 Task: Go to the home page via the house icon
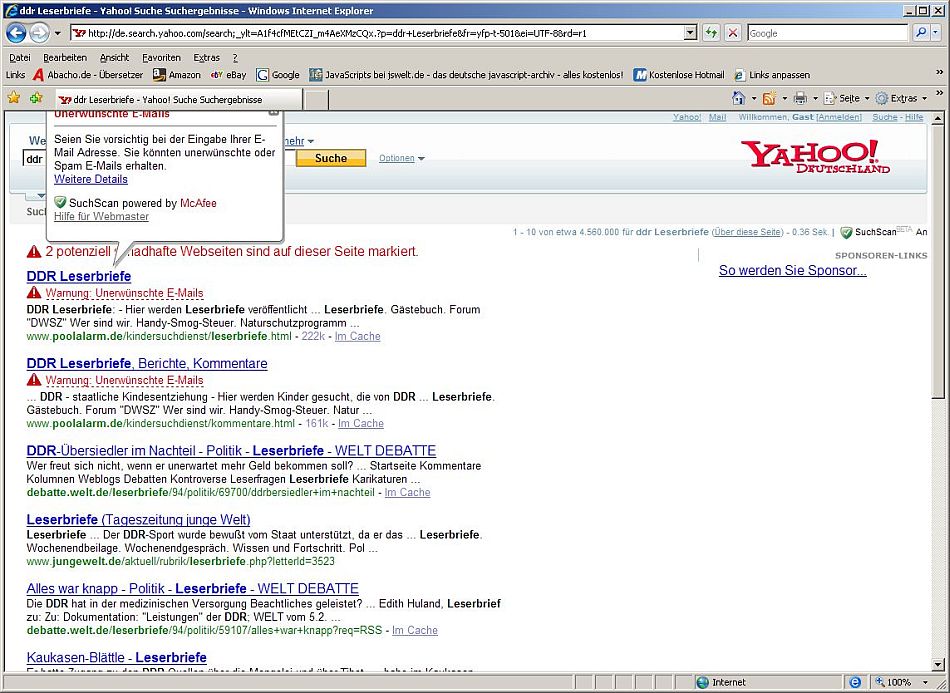[x=738, y=98]
